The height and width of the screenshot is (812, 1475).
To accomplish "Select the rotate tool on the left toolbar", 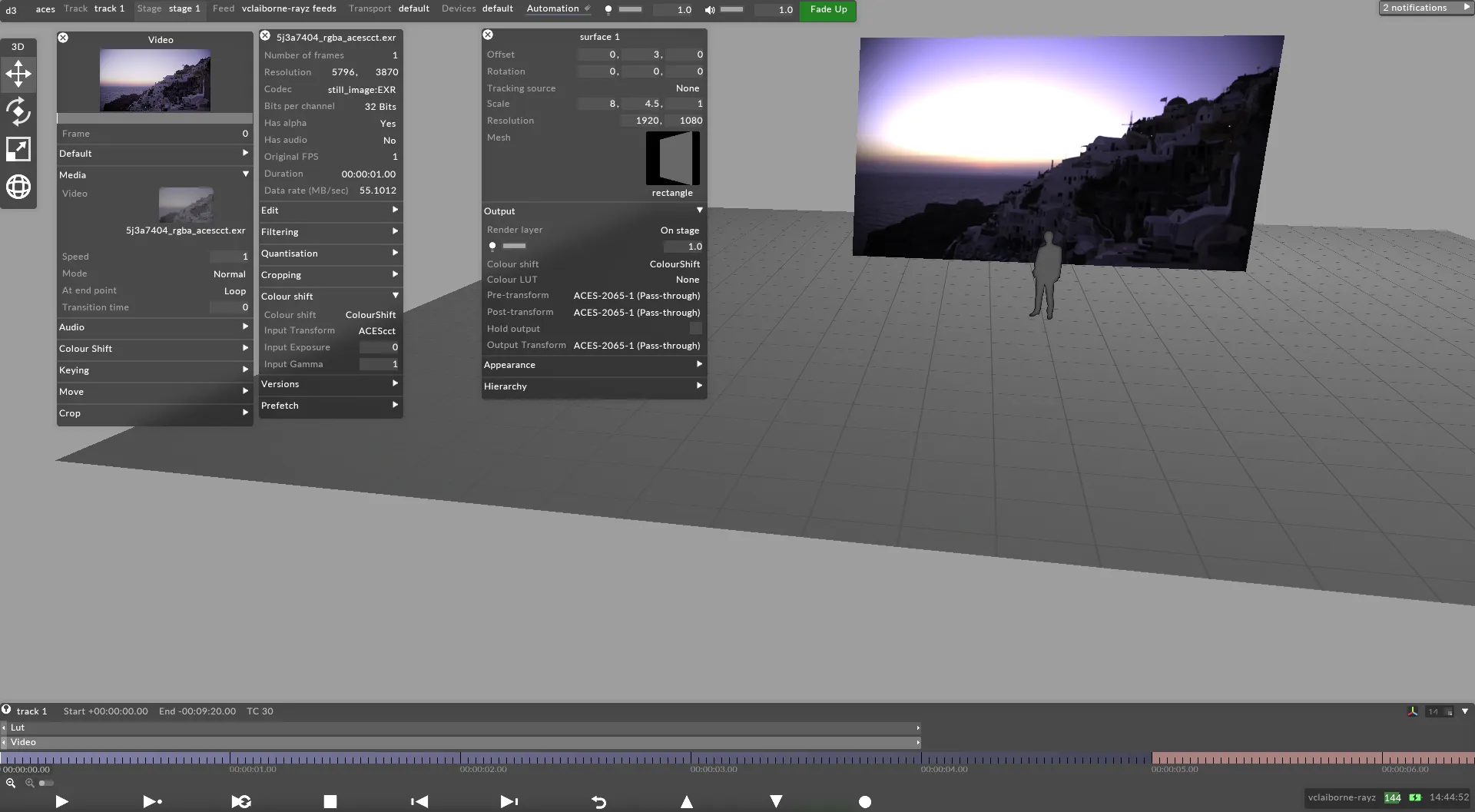I will pyautogui.click(x=18, y=112).
